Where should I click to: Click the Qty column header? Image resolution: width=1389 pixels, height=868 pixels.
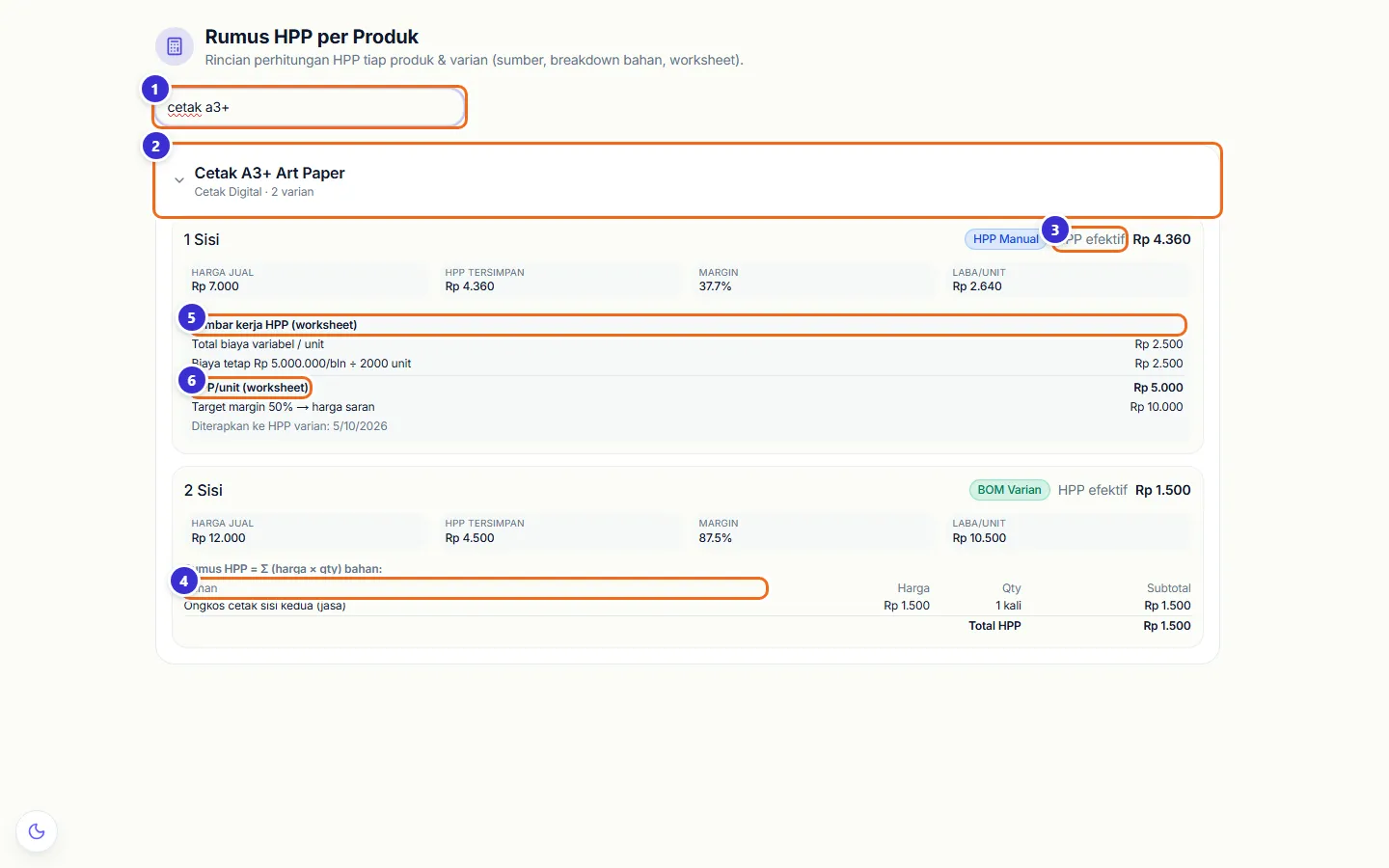[x=1011, y=588]
